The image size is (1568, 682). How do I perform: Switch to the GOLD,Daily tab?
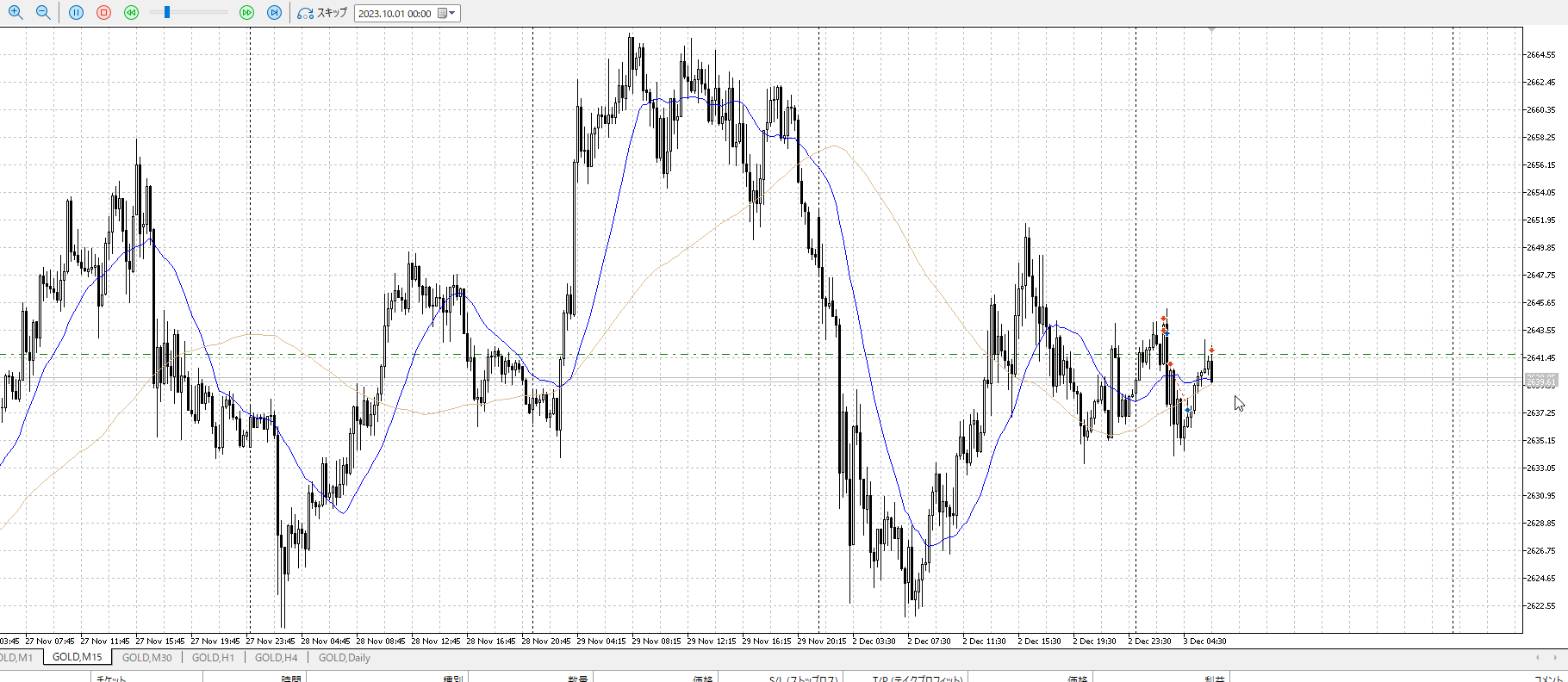point(344,658)
